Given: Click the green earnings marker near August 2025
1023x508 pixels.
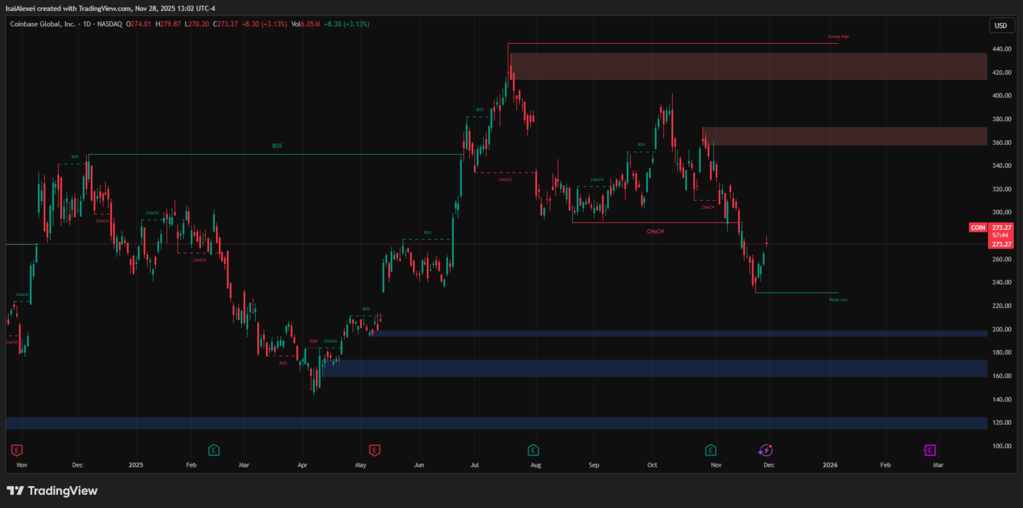Looking at the screenshot, I should pos(533,450).
